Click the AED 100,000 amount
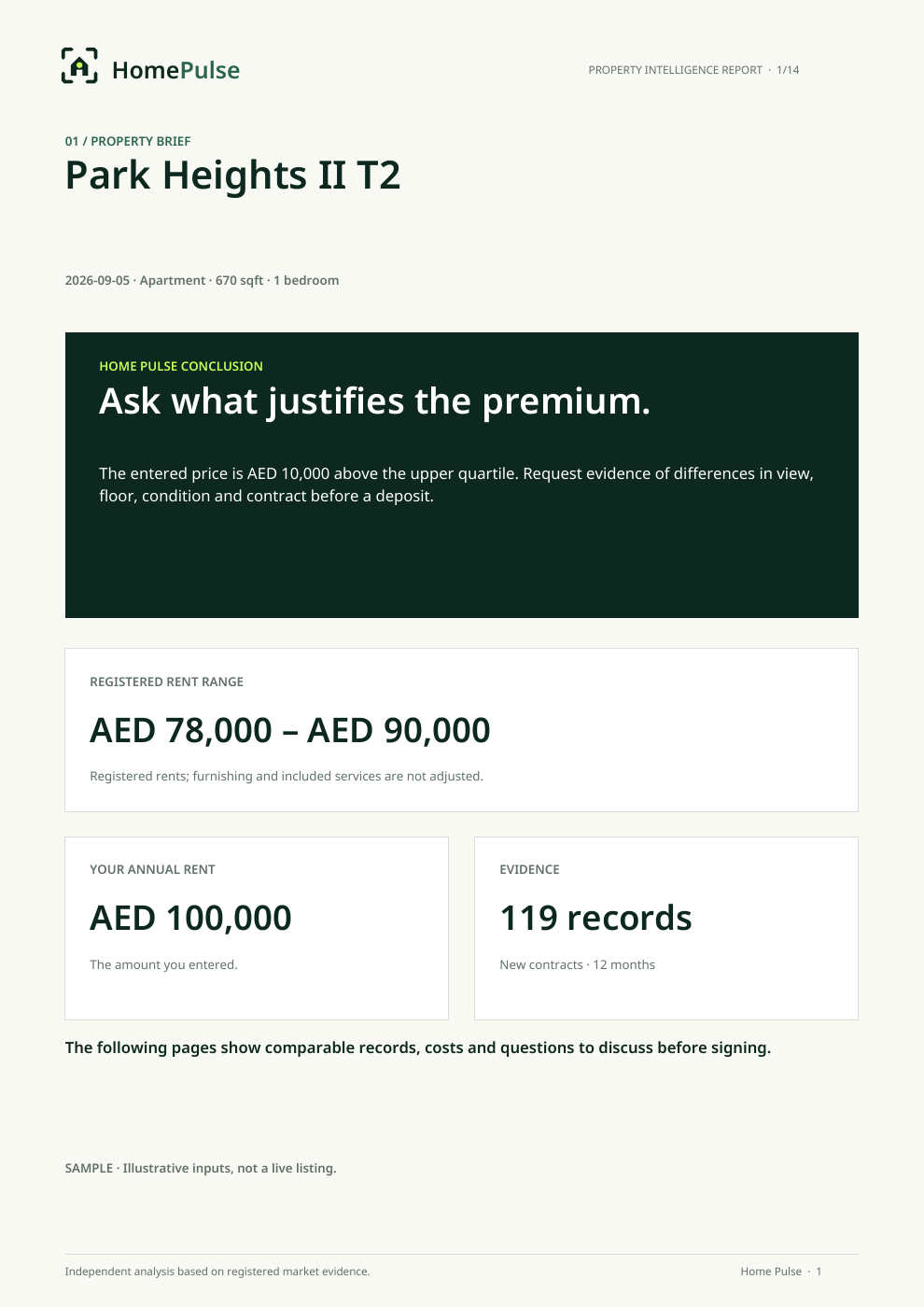Screen dimensions: 924x1307 point(190,918)
